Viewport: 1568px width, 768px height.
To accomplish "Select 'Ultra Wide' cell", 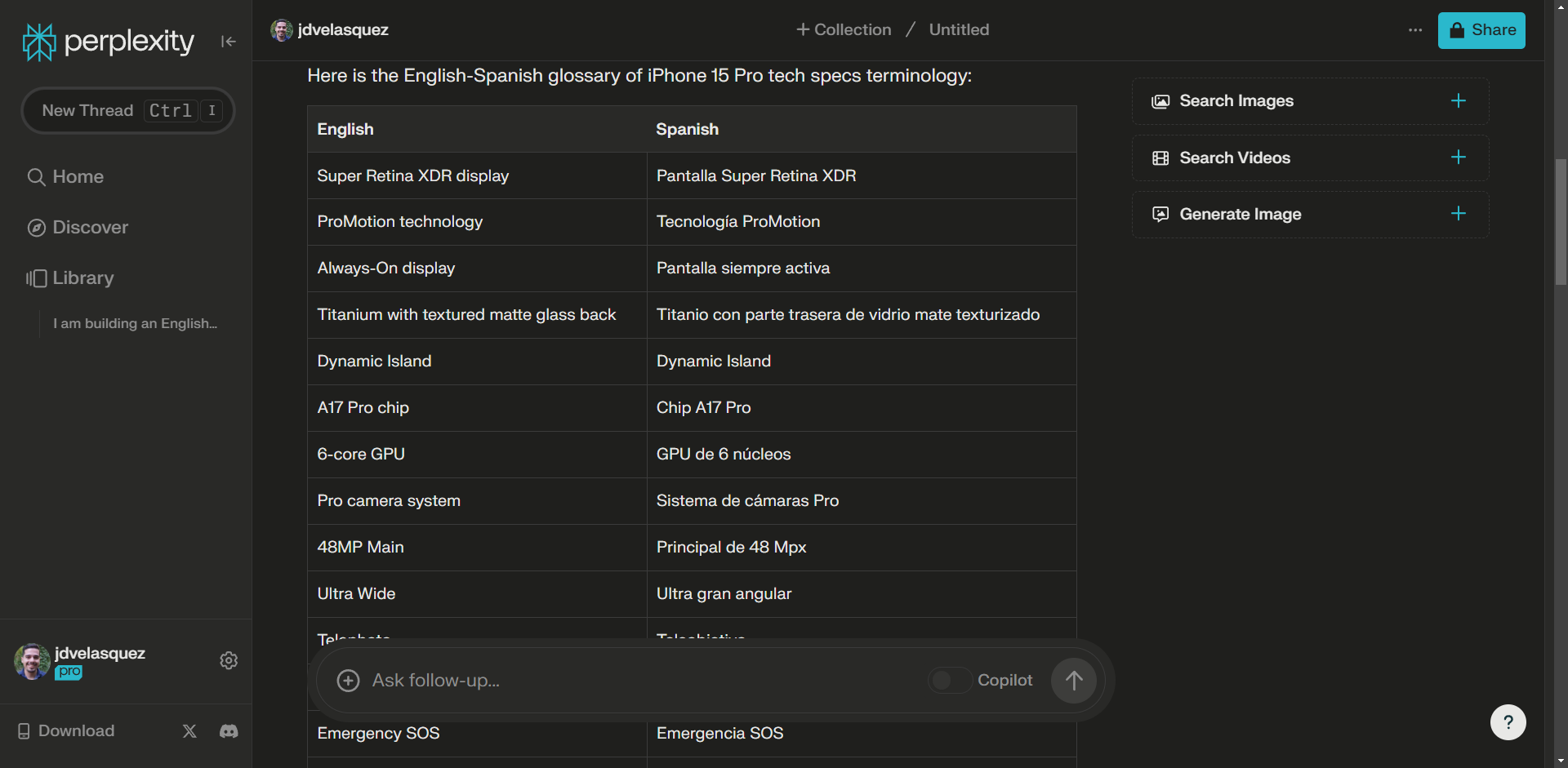I will [x=477, y=594].
